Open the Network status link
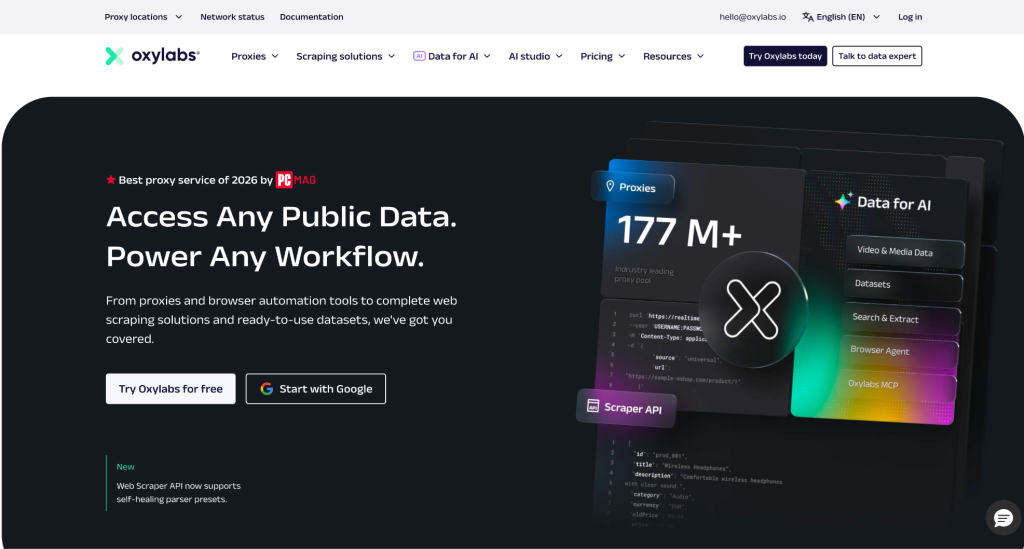1024x549 pixels. (232, 17)
